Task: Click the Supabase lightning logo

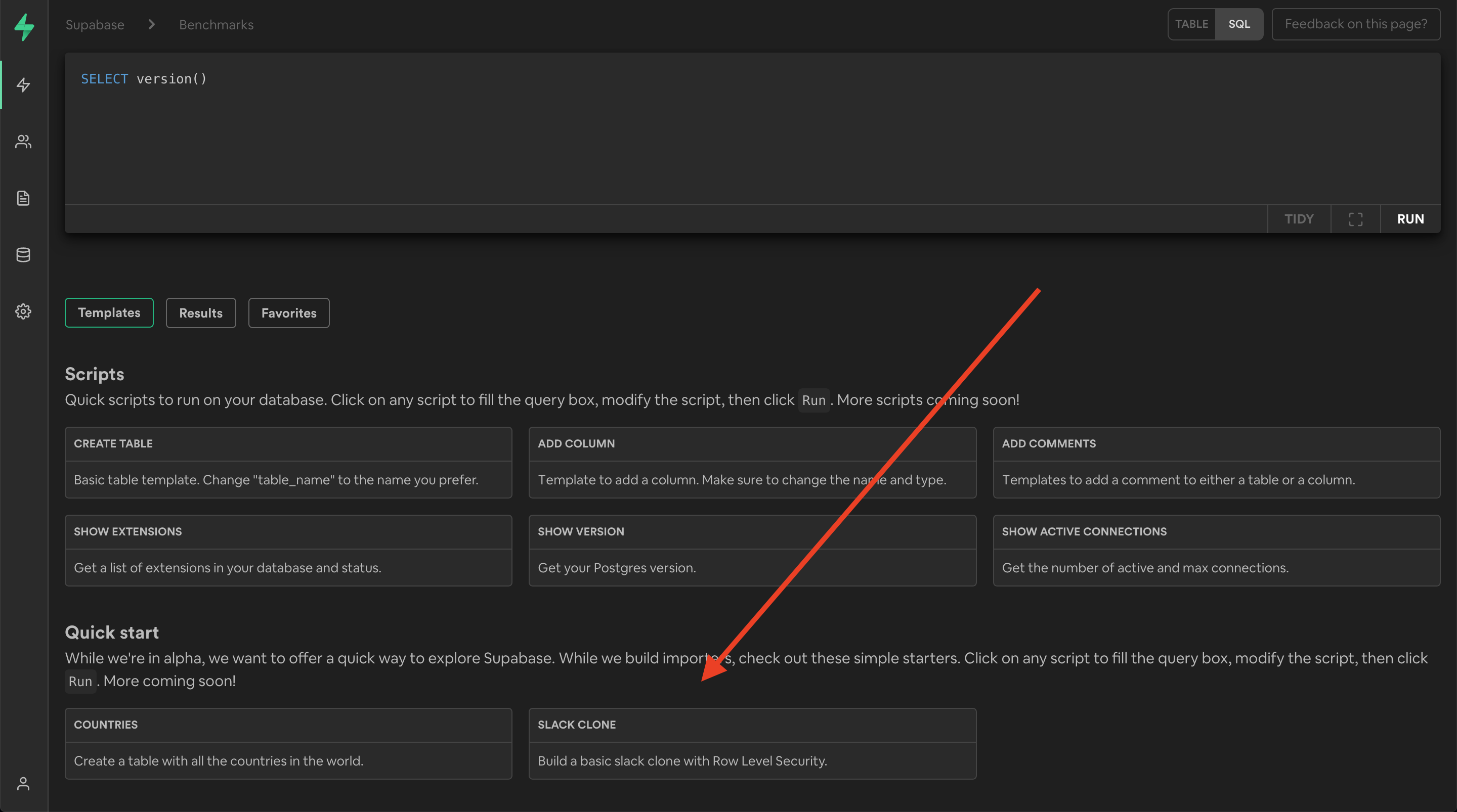Action: (24, 27)
